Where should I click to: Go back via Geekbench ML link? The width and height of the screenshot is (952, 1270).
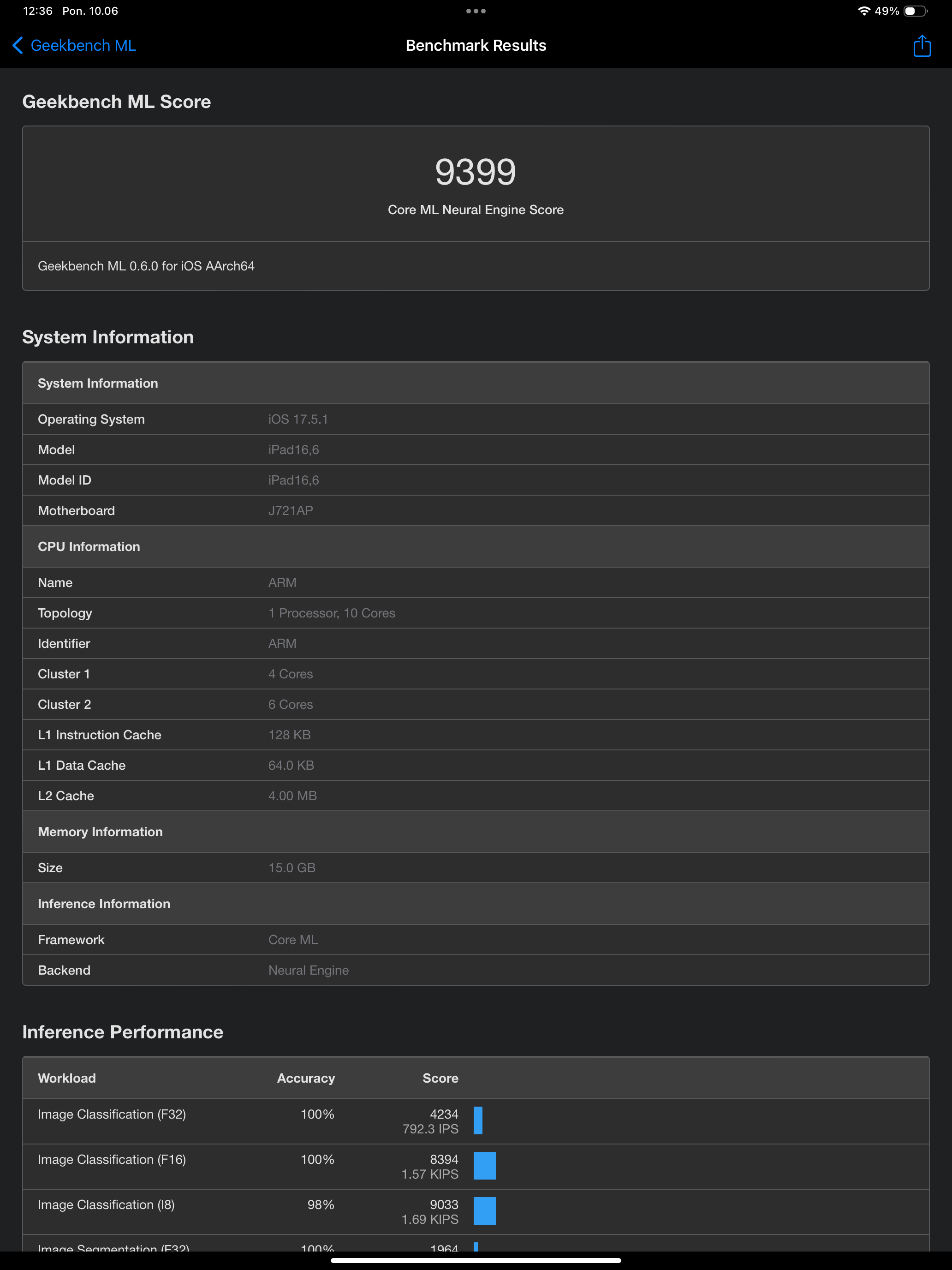83,46
